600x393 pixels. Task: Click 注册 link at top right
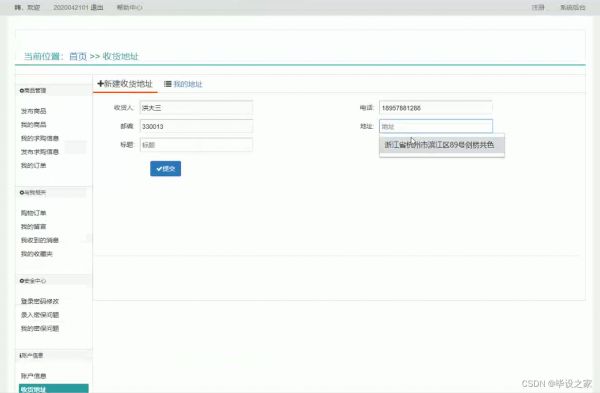538,7
